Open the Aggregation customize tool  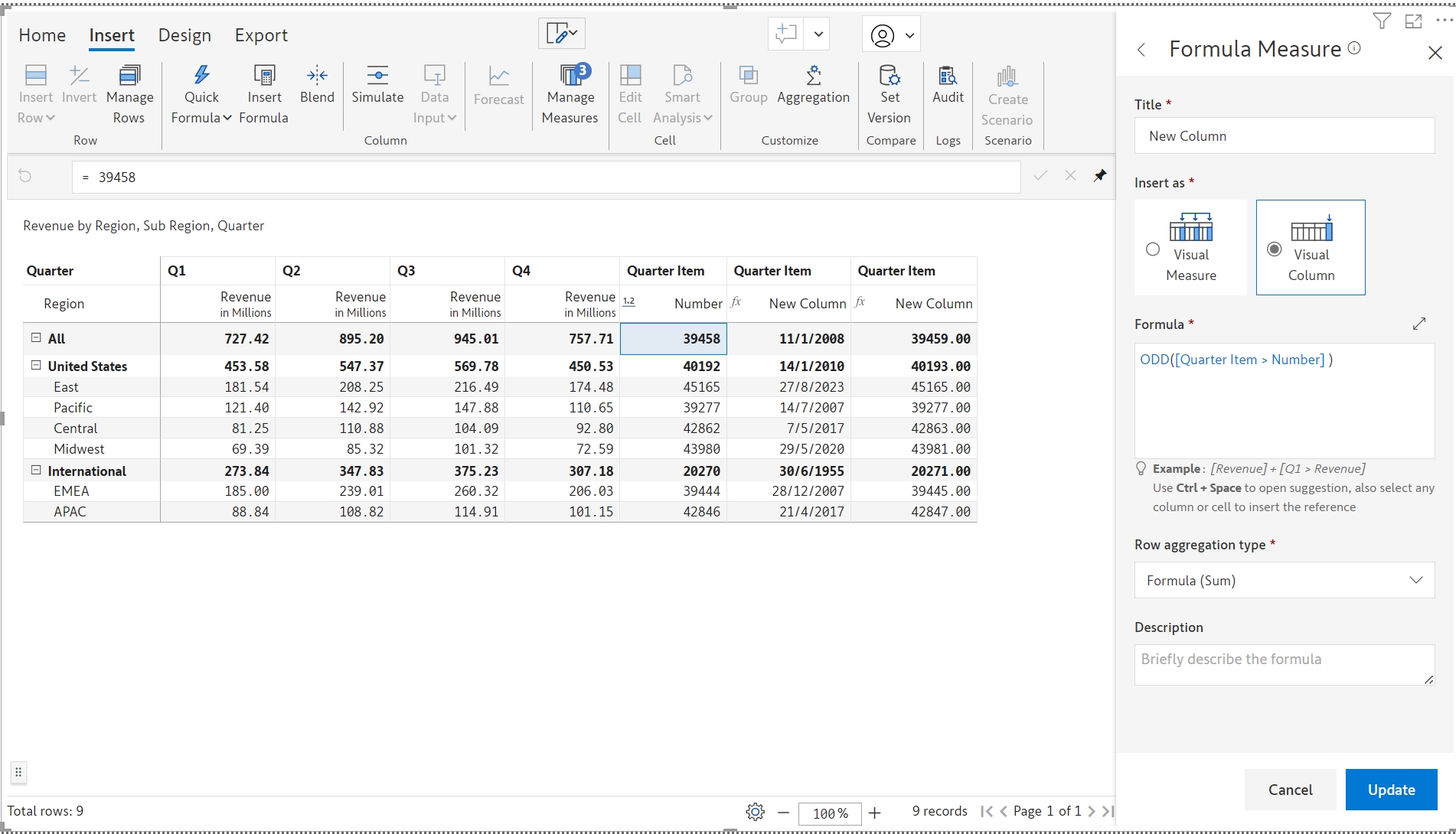tap(813, 85)
